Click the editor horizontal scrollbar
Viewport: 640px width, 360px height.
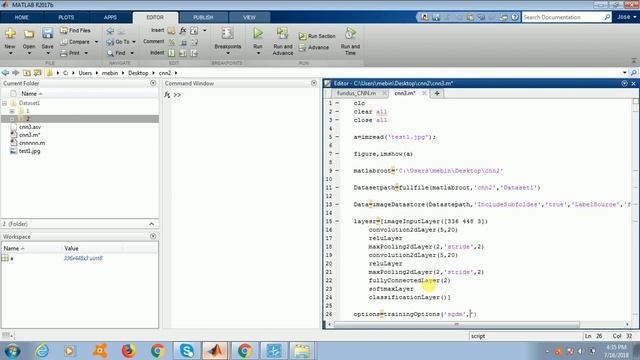click(x=456, y=324)
